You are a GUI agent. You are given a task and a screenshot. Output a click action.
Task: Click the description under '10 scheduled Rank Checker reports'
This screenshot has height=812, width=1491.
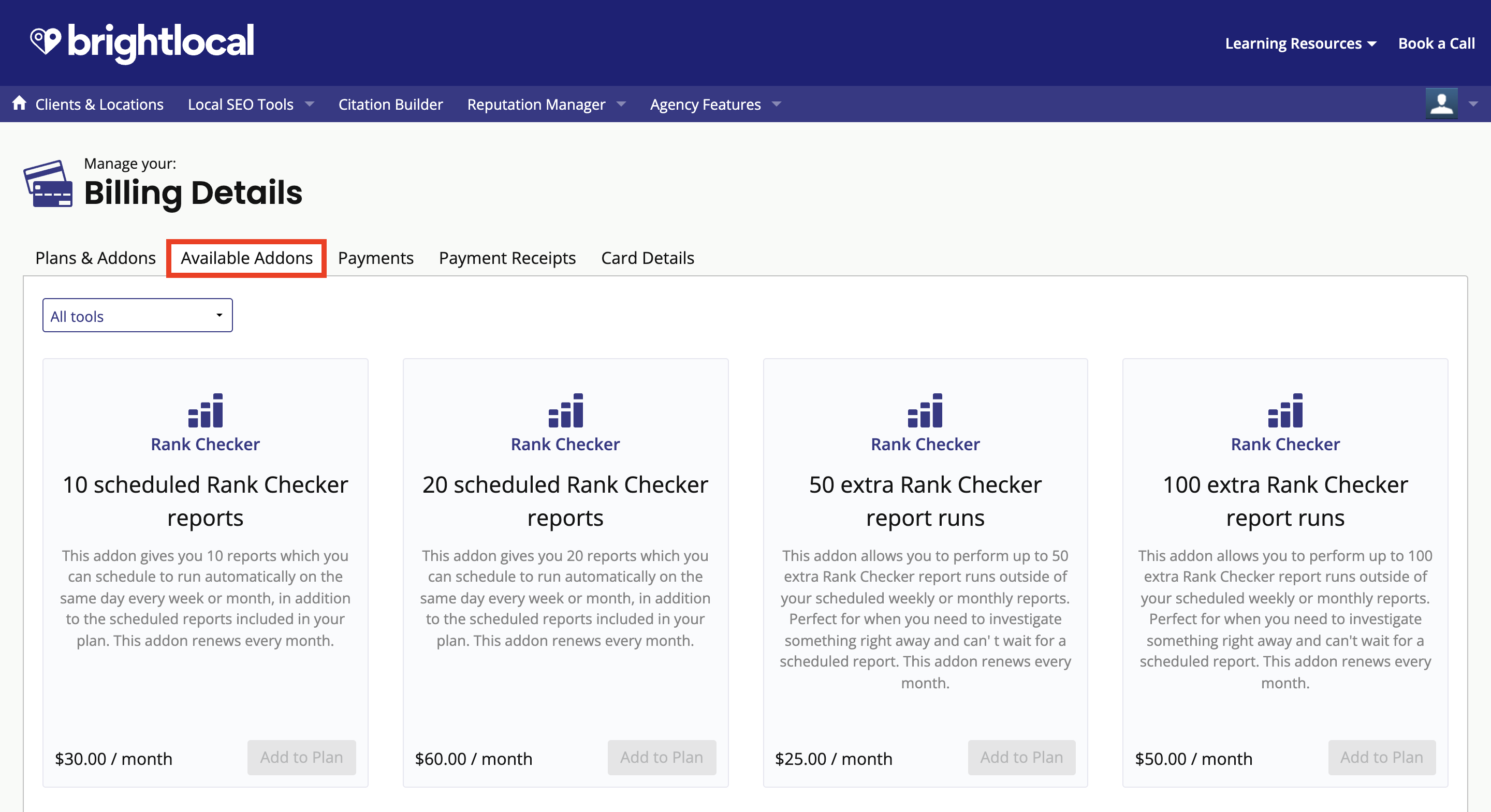(206, 597)
